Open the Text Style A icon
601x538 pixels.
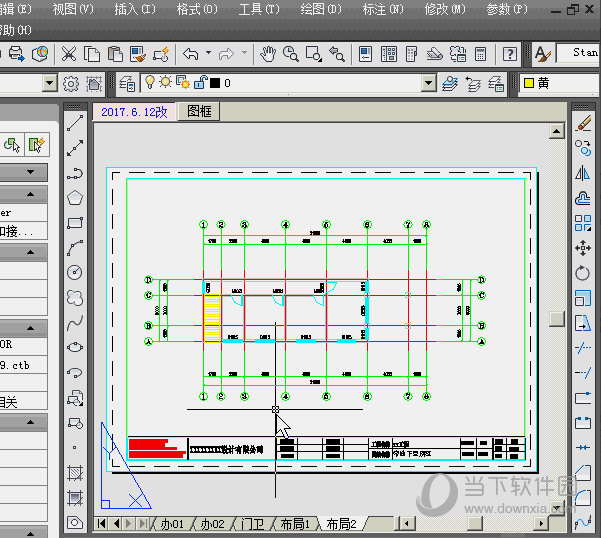click(543, 54)
